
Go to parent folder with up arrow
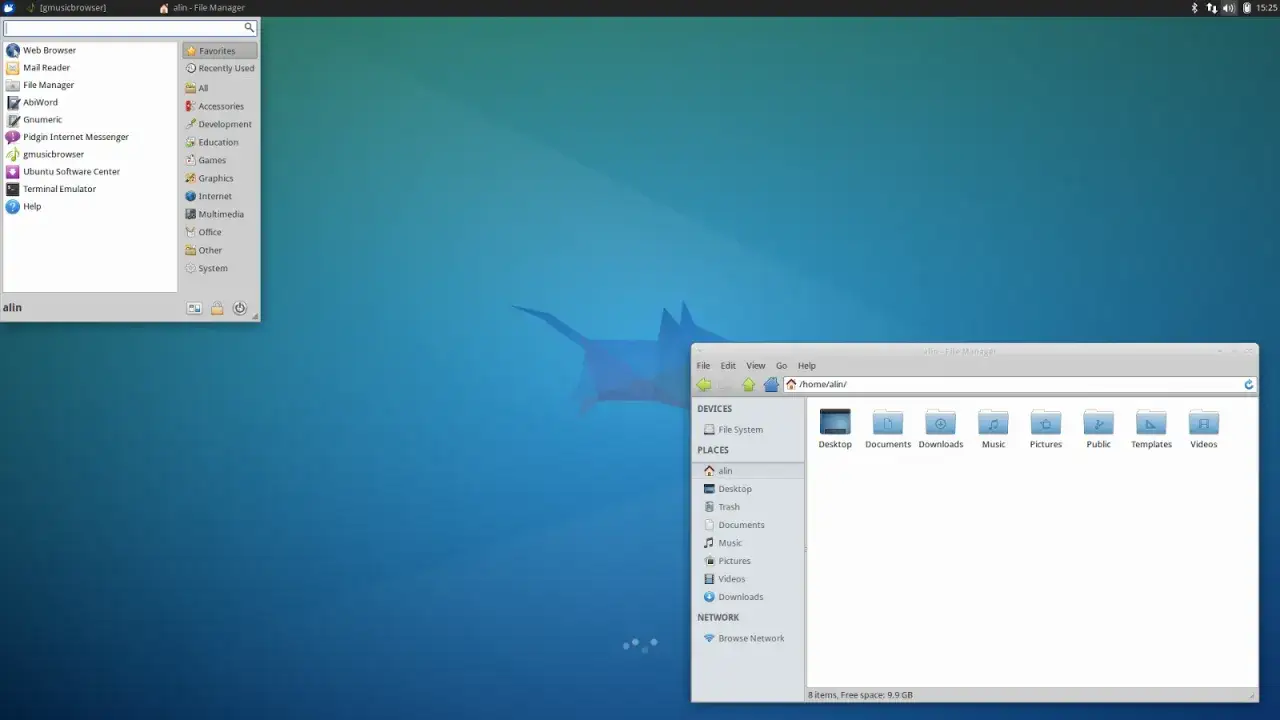748,385
